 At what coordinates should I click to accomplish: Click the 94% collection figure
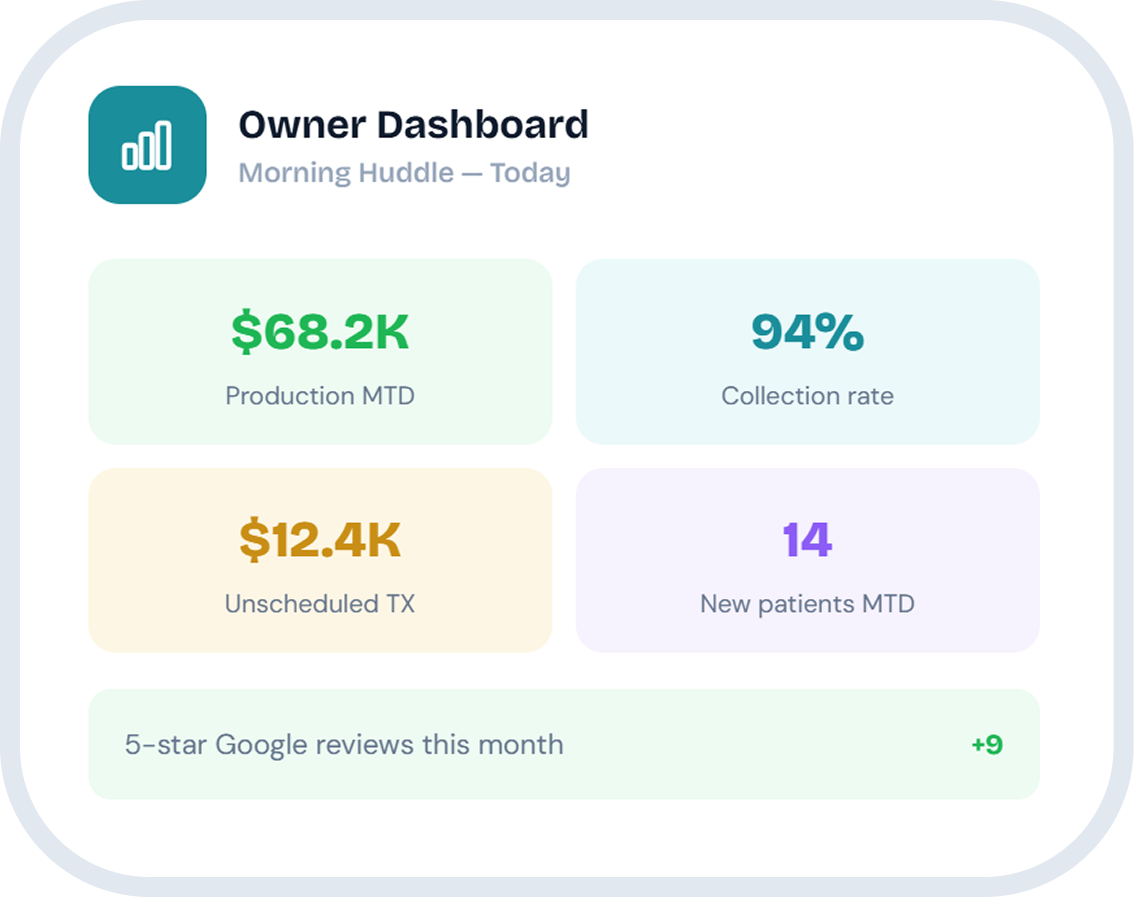[807, 332]
